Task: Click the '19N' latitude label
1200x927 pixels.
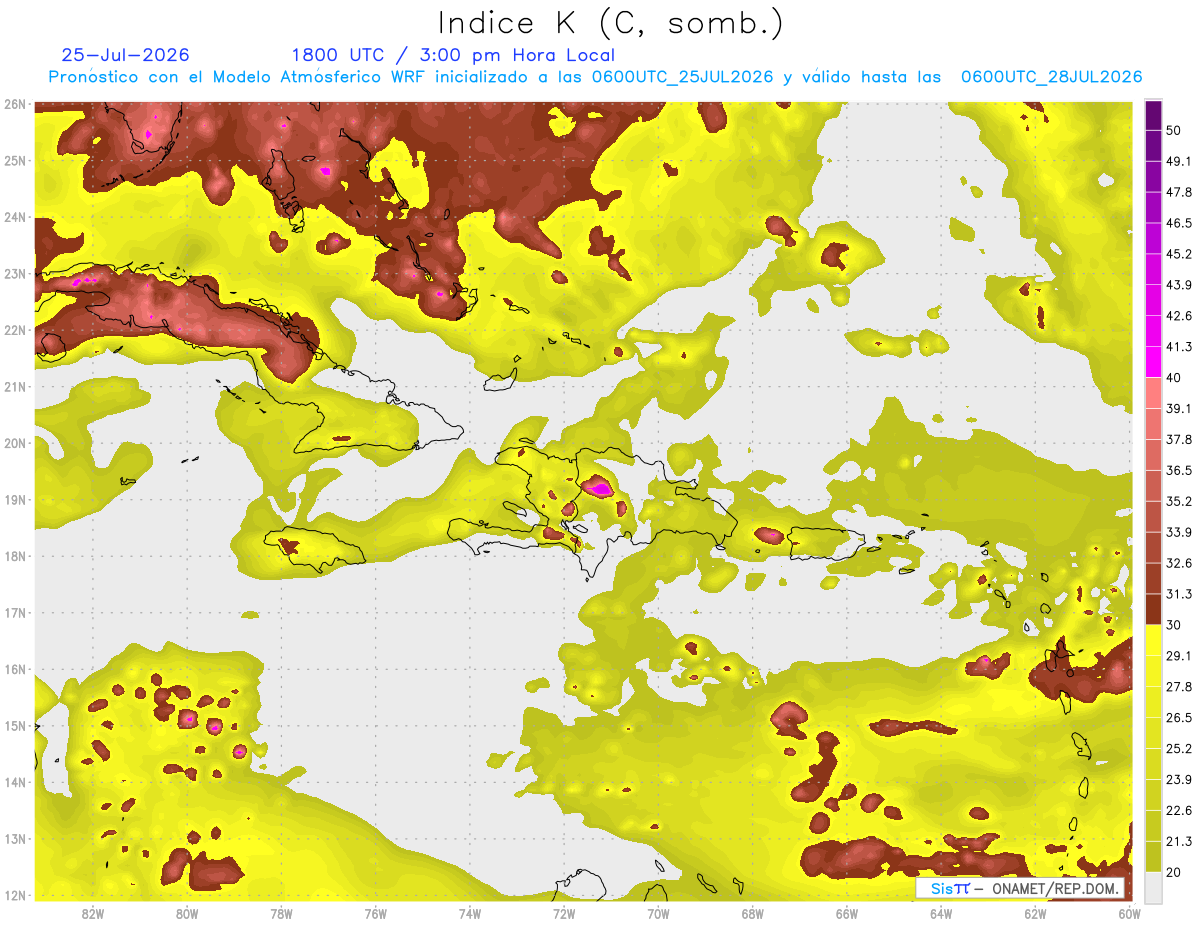Action: pos(15,500)
